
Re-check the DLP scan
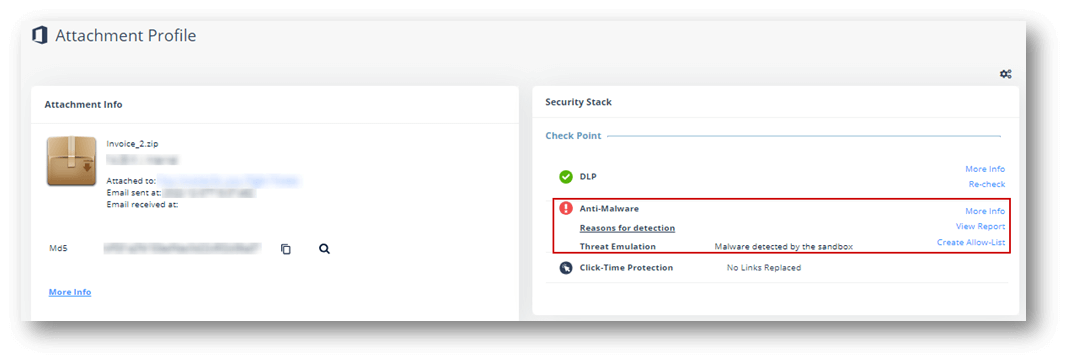(987, 185)
